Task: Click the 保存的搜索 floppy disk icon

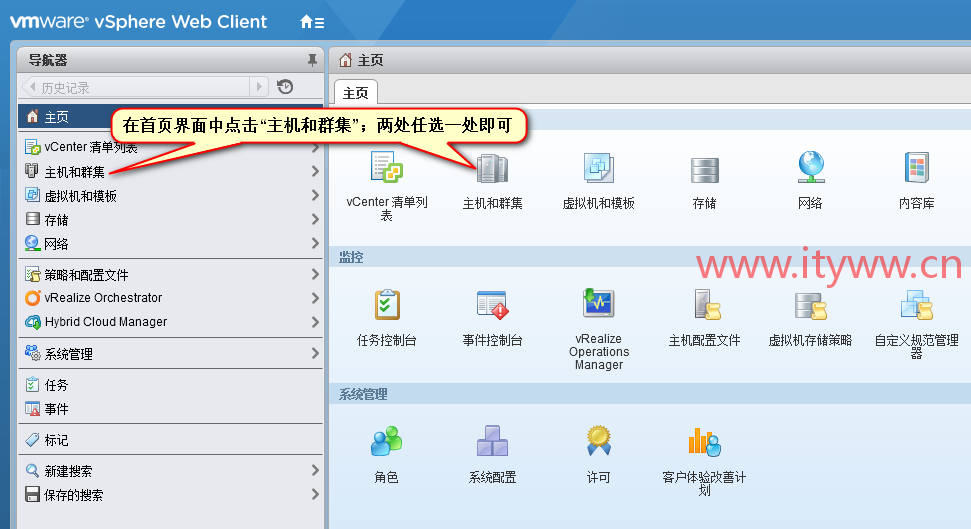Action: click(32, 494)
